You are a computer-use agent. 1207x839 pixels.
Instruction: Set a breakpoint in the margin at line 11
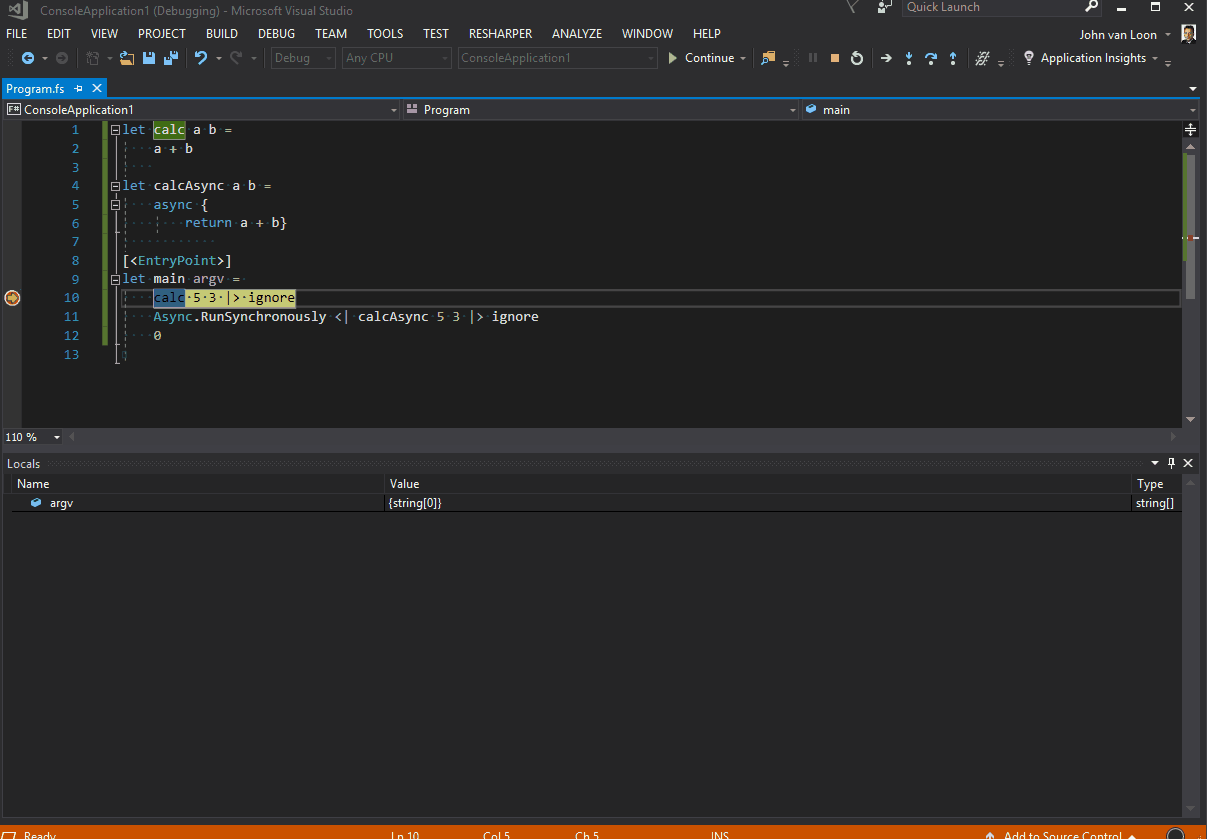click(12, 316)
